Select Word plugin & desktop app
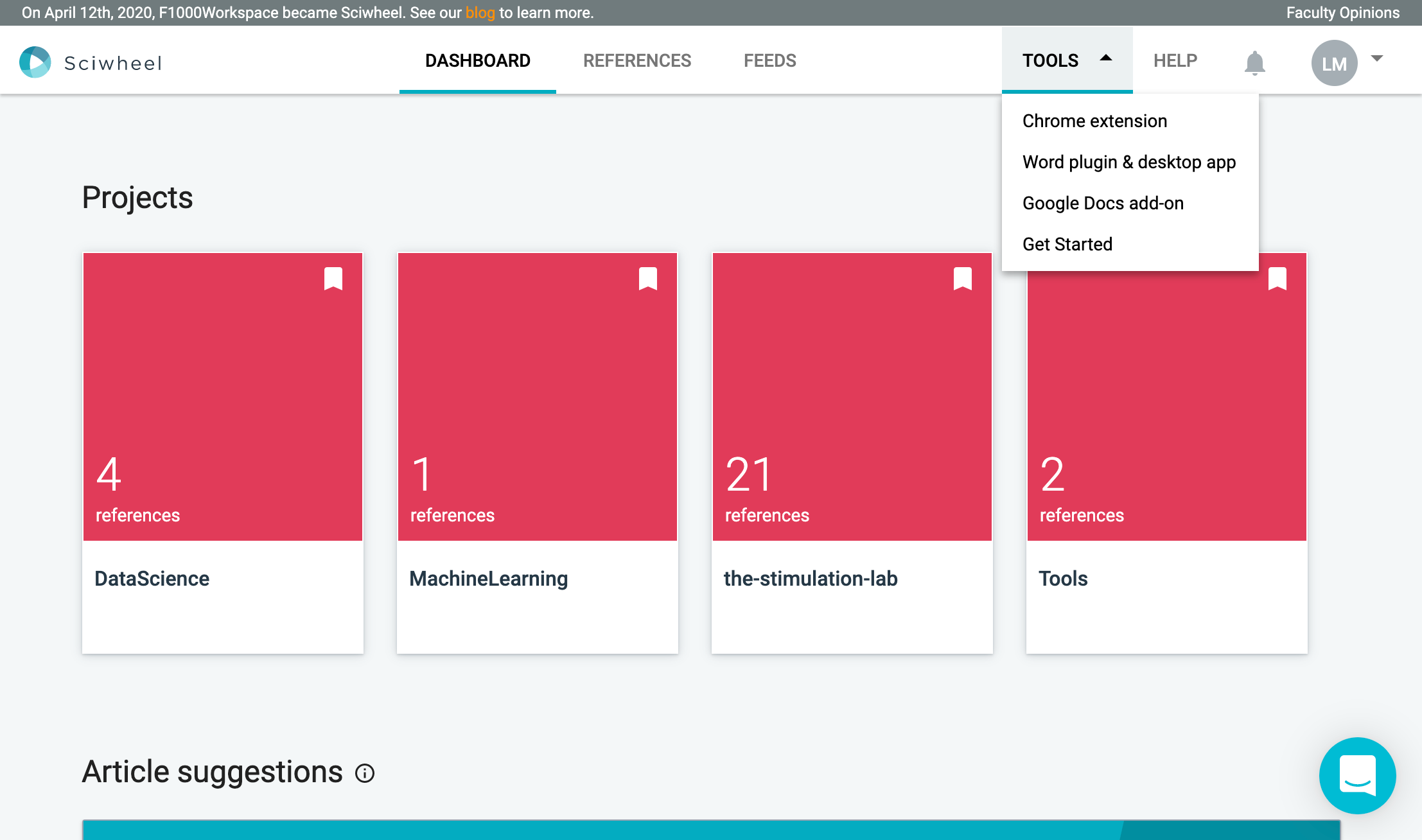 click(1128, 162)
